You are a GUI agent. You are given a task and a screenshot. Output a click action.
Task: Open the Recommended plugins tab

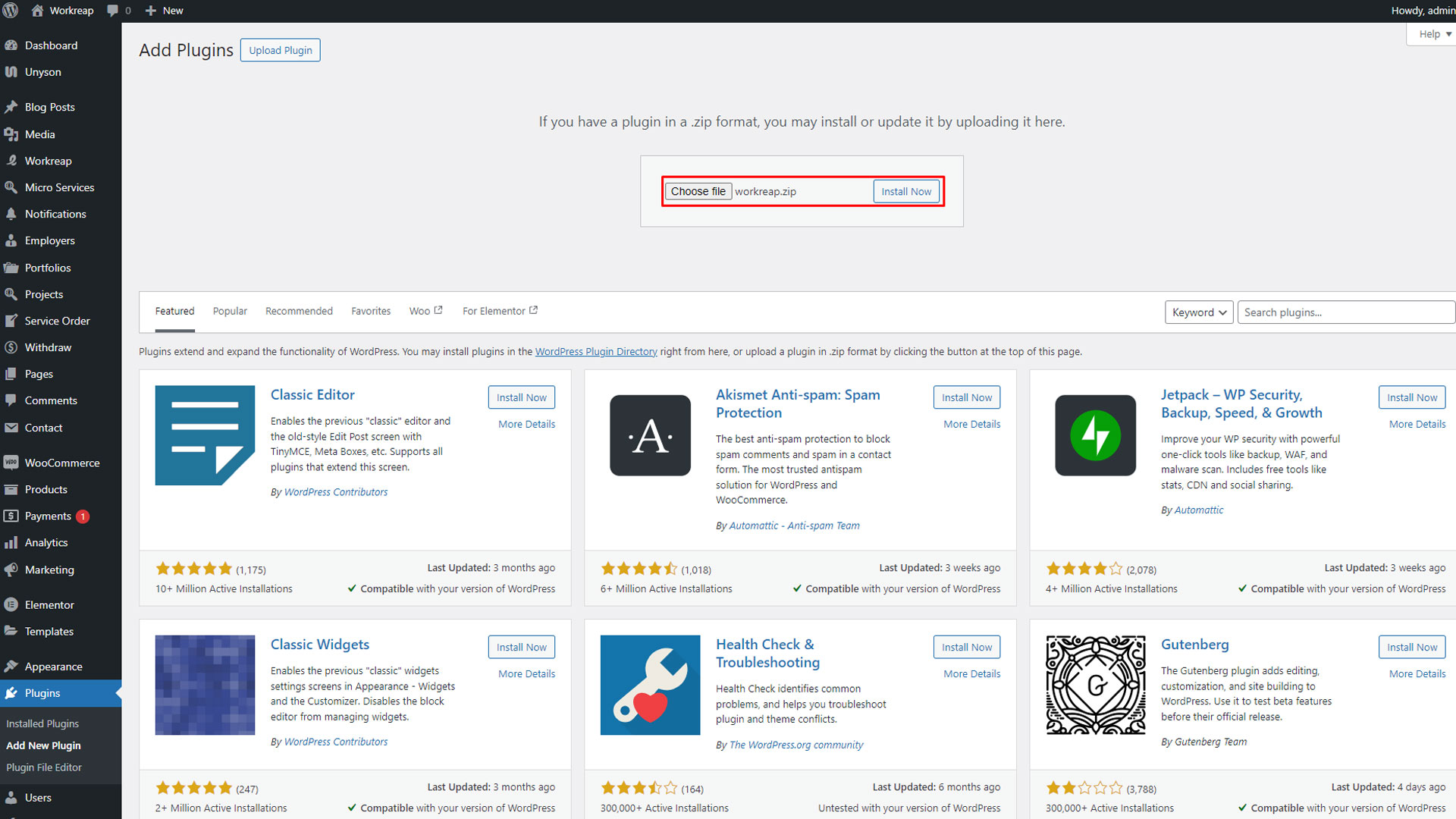click(x=299, y=311)
